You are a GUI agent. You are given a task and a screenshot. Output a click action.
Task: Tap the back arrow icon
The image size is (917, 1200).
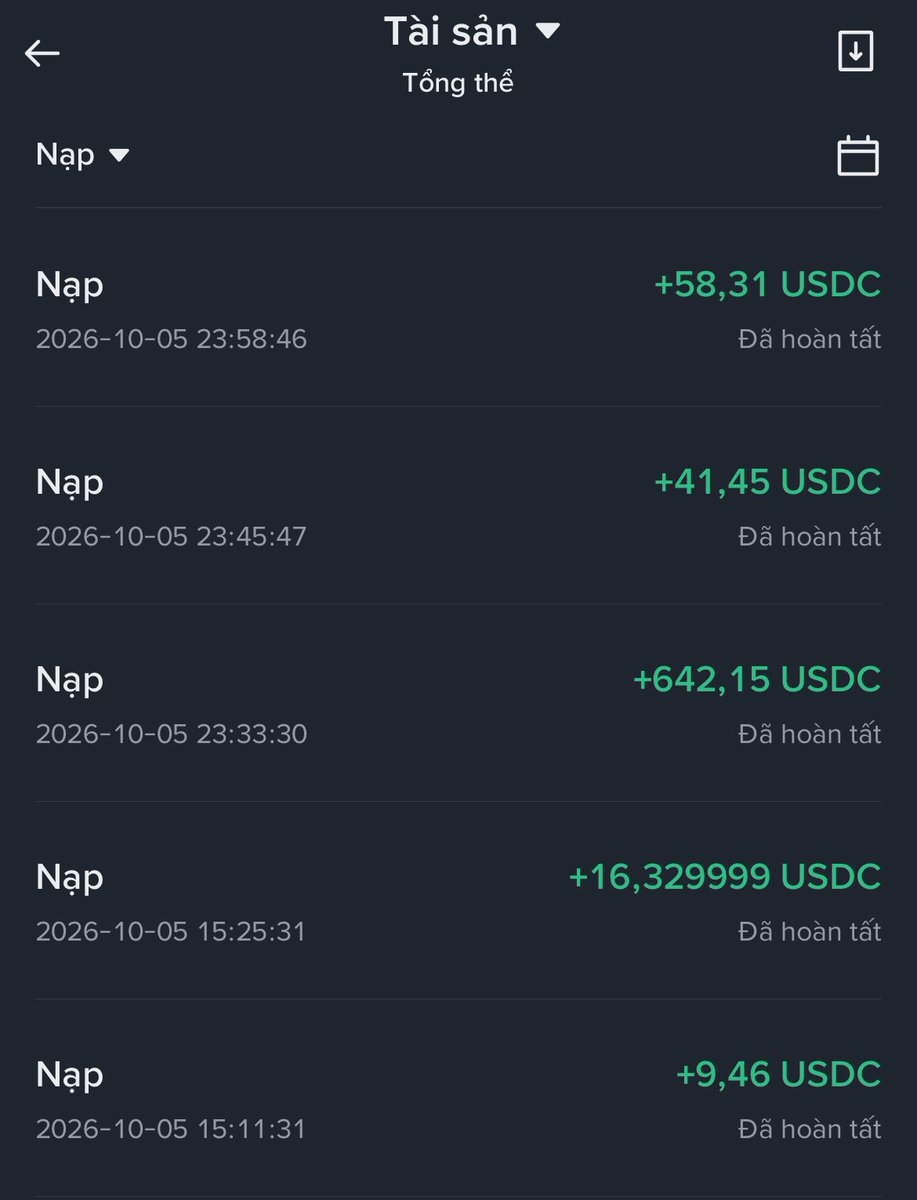(42, 53)
